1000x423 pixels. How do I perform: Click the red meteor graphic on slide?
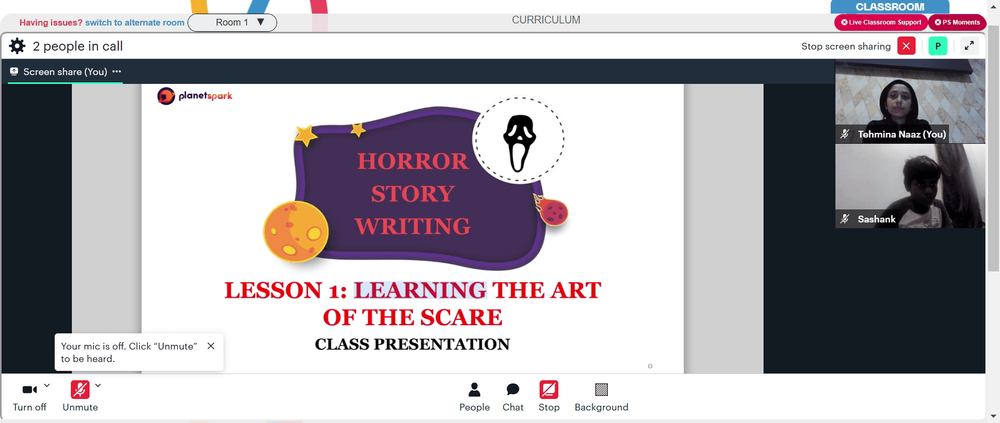click(550, 211)
